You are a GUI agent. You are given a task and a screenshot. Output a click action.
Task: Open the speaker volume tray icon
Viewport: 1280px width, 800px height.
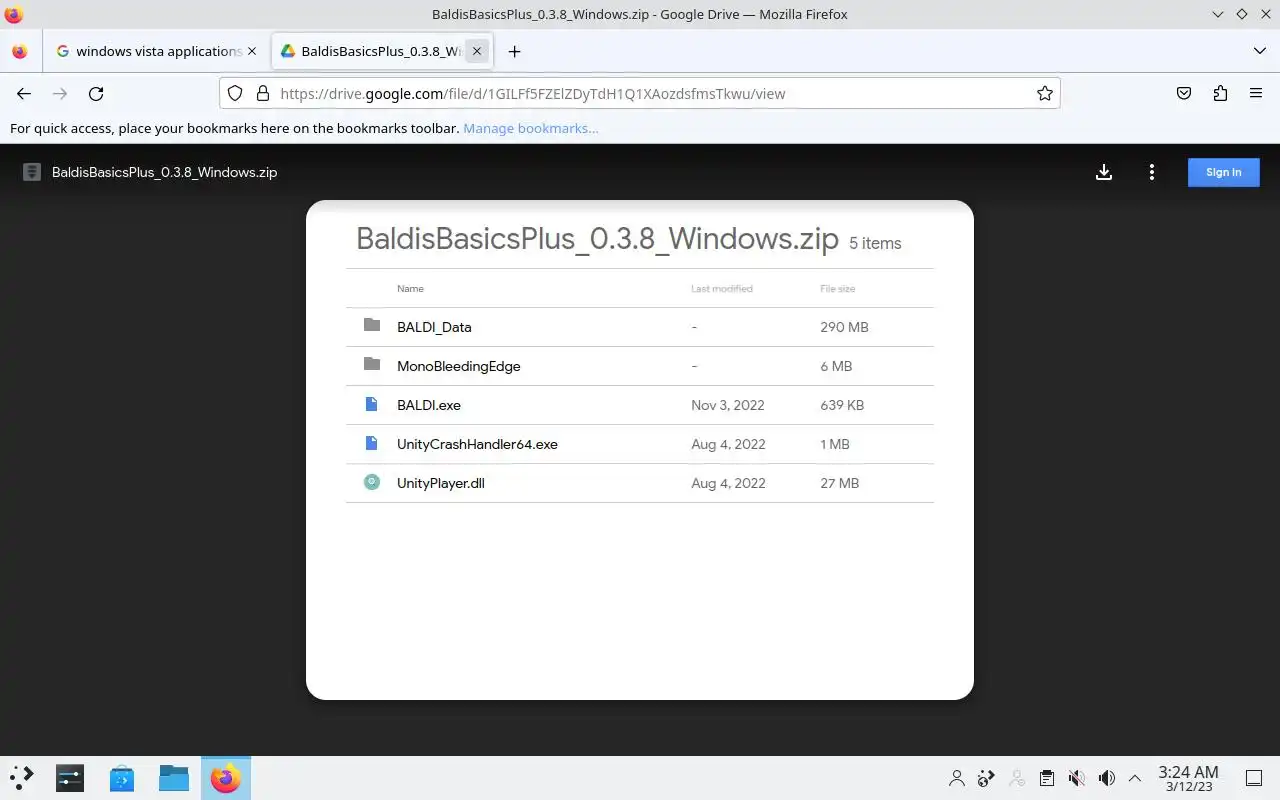tap(1106, 778)
